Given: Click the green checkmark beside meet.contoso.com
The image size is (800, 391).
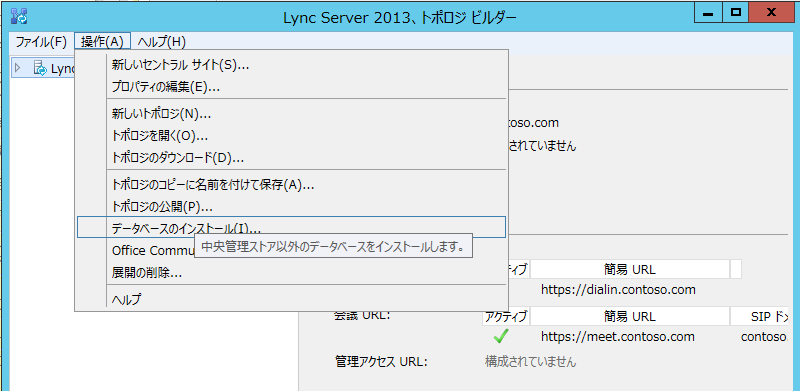Looking at the screenshot, I should pos(502,336).
